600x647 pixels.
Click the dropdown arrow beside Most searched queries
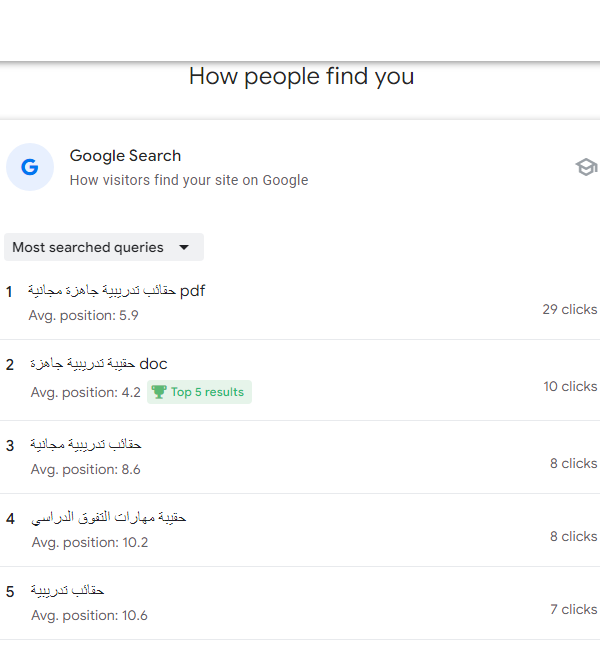[184, 248]
